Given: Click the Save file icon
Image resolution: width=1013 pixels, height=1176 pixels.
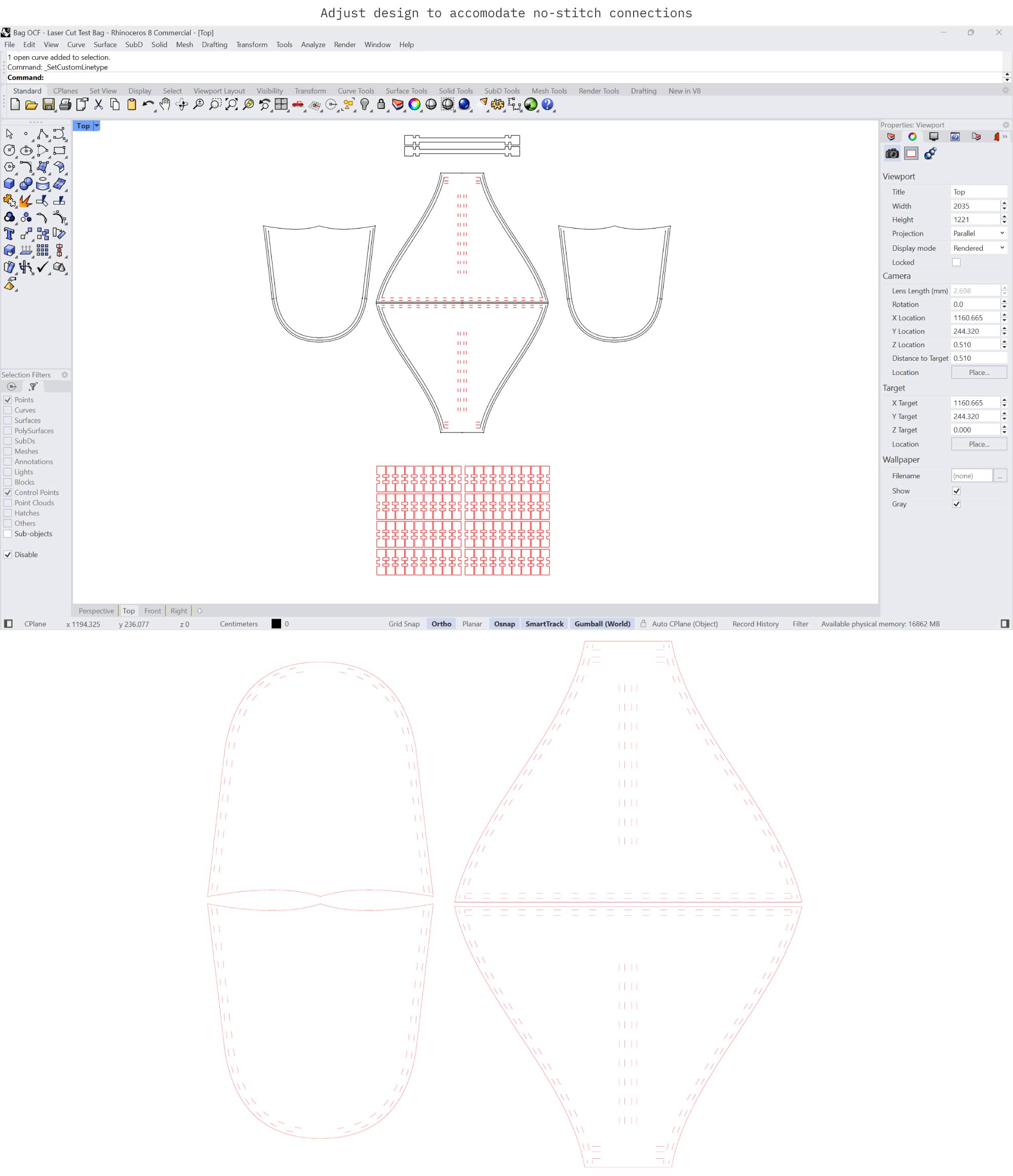Looking at the screenshot, I should [x=48, y=104].
